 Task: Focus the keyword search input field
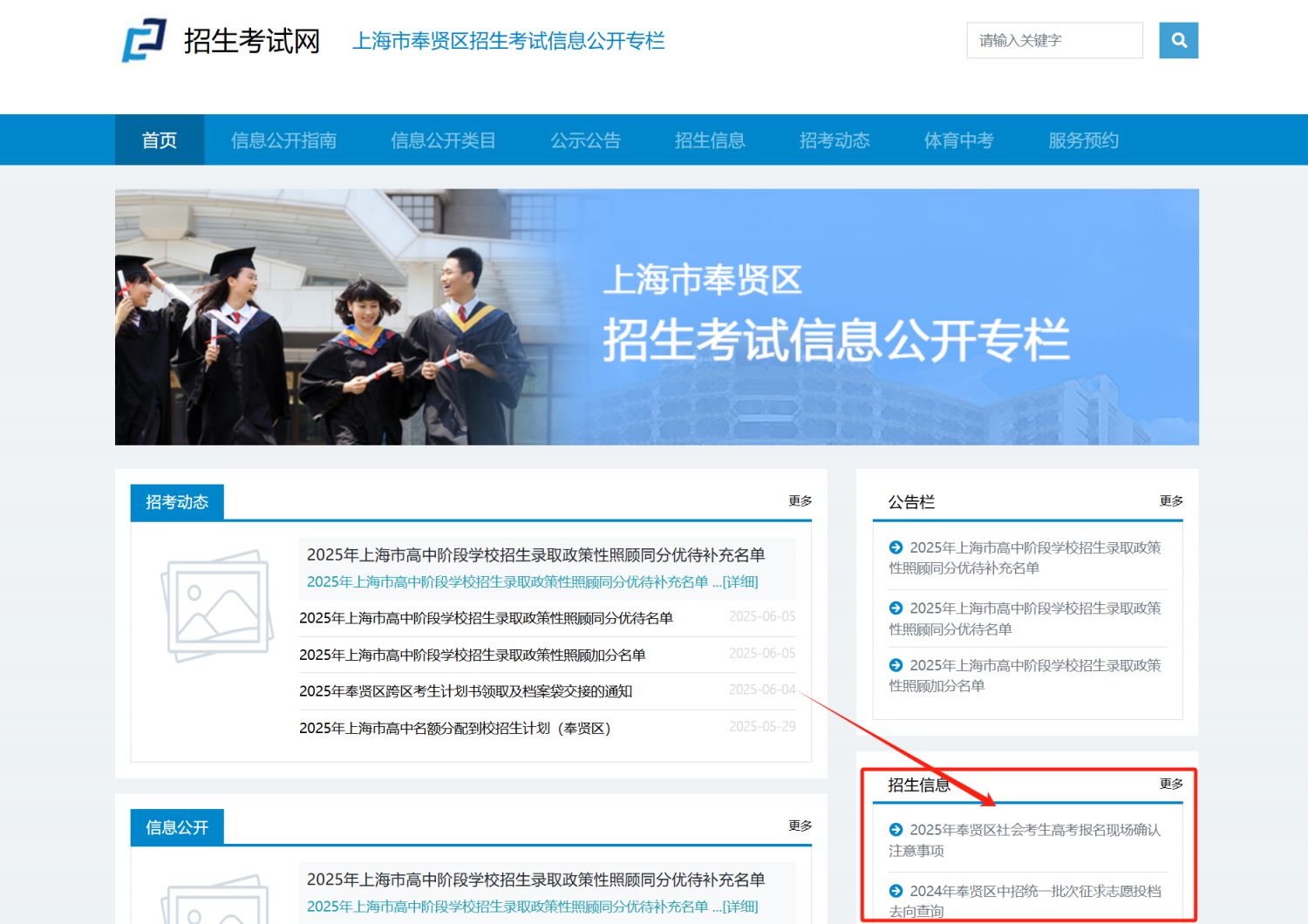pyautogui.click(x=1054, y=40)
